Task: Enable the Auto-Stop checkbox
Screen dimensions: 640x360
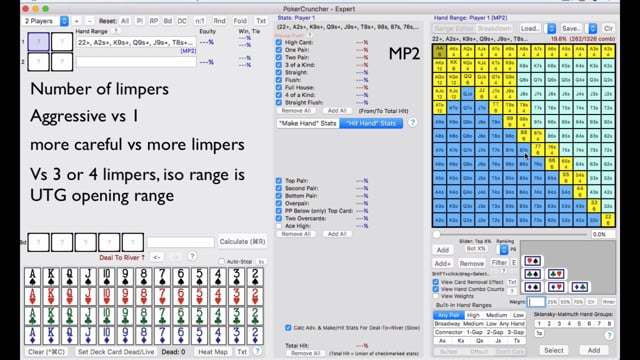Action: (221, 261)
